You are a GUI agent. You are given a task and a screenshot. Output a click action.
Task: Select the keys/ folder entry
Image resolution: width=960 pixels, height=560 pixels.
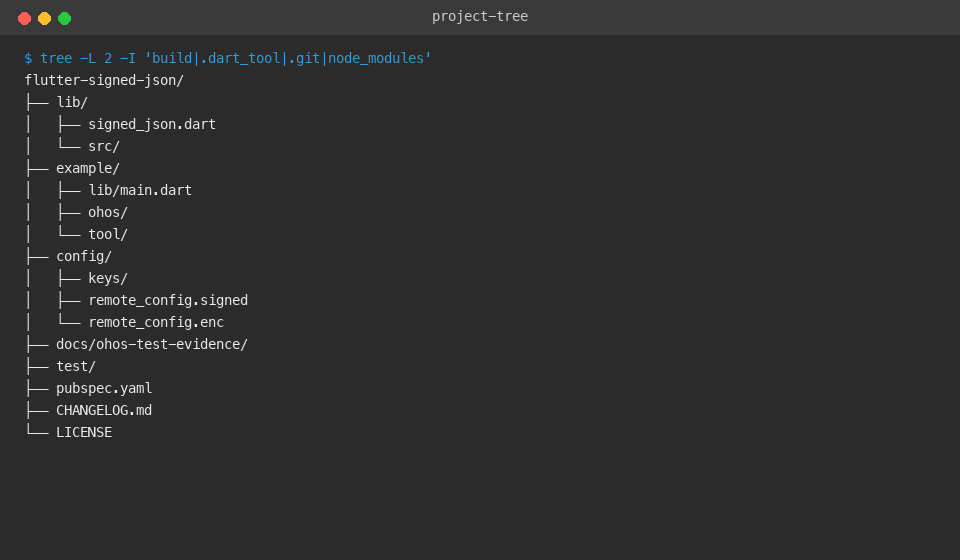108,278
